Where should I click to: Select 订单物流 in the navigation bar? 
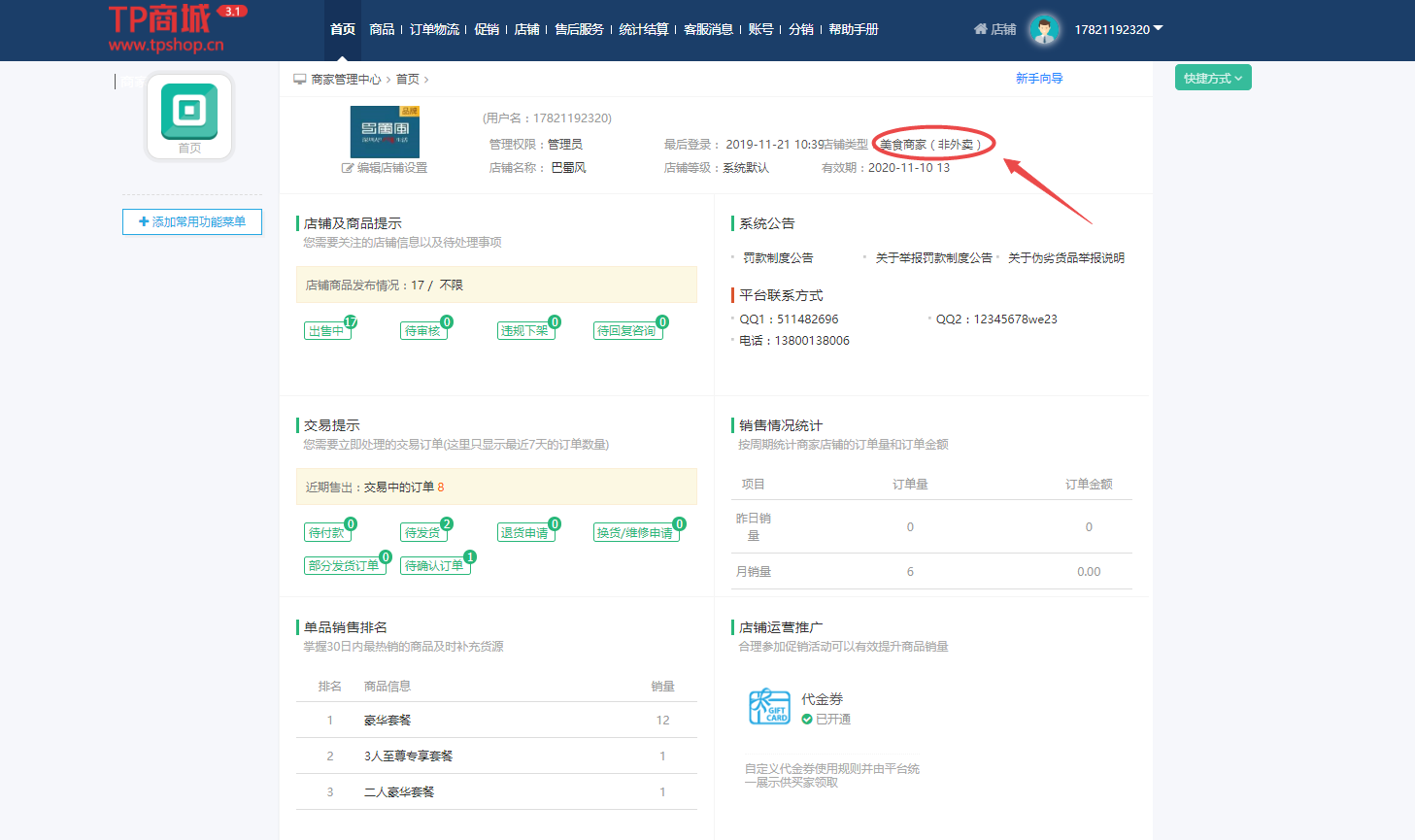tap(432, 29)
